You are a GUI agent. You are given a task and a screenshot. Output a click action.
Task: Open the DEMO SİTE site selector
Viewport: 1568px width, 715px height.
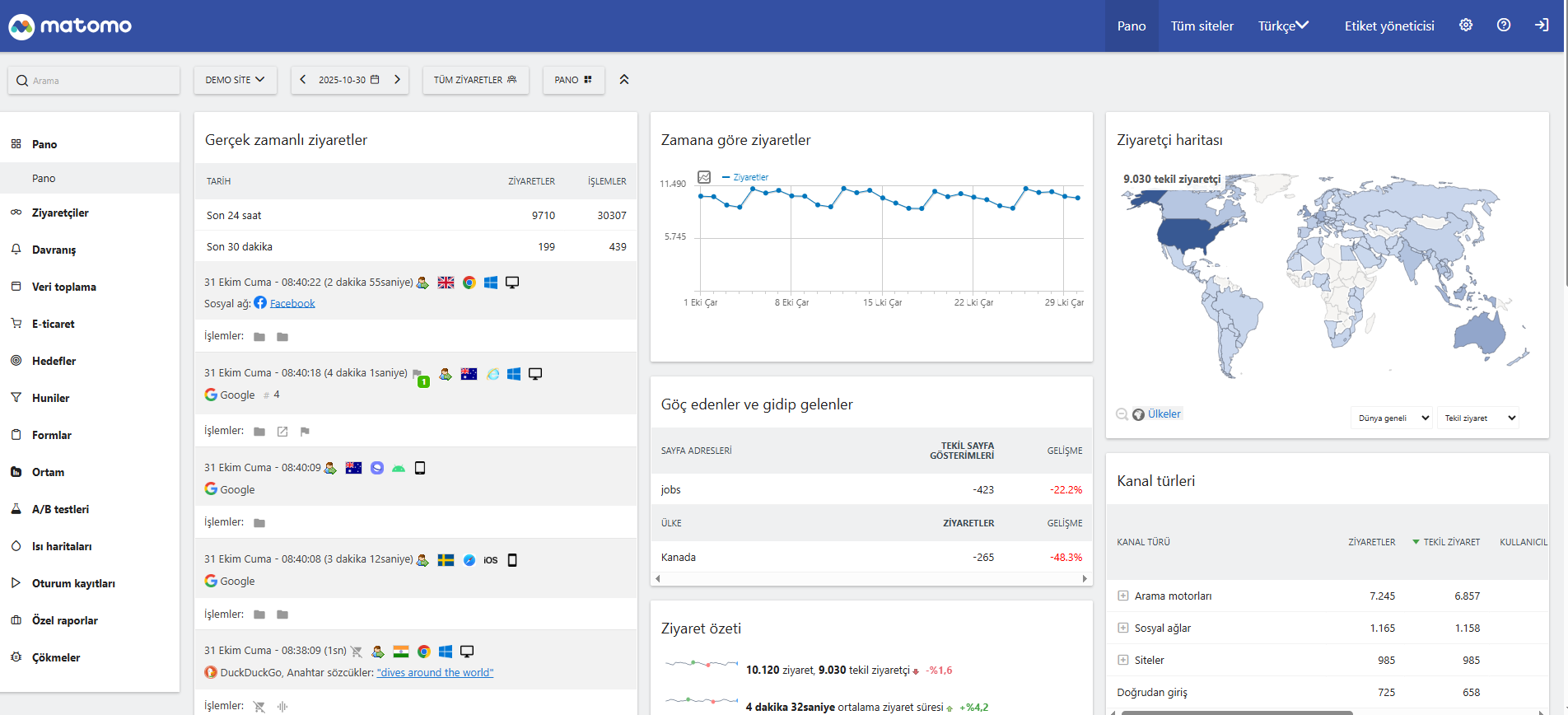[235, 80]
